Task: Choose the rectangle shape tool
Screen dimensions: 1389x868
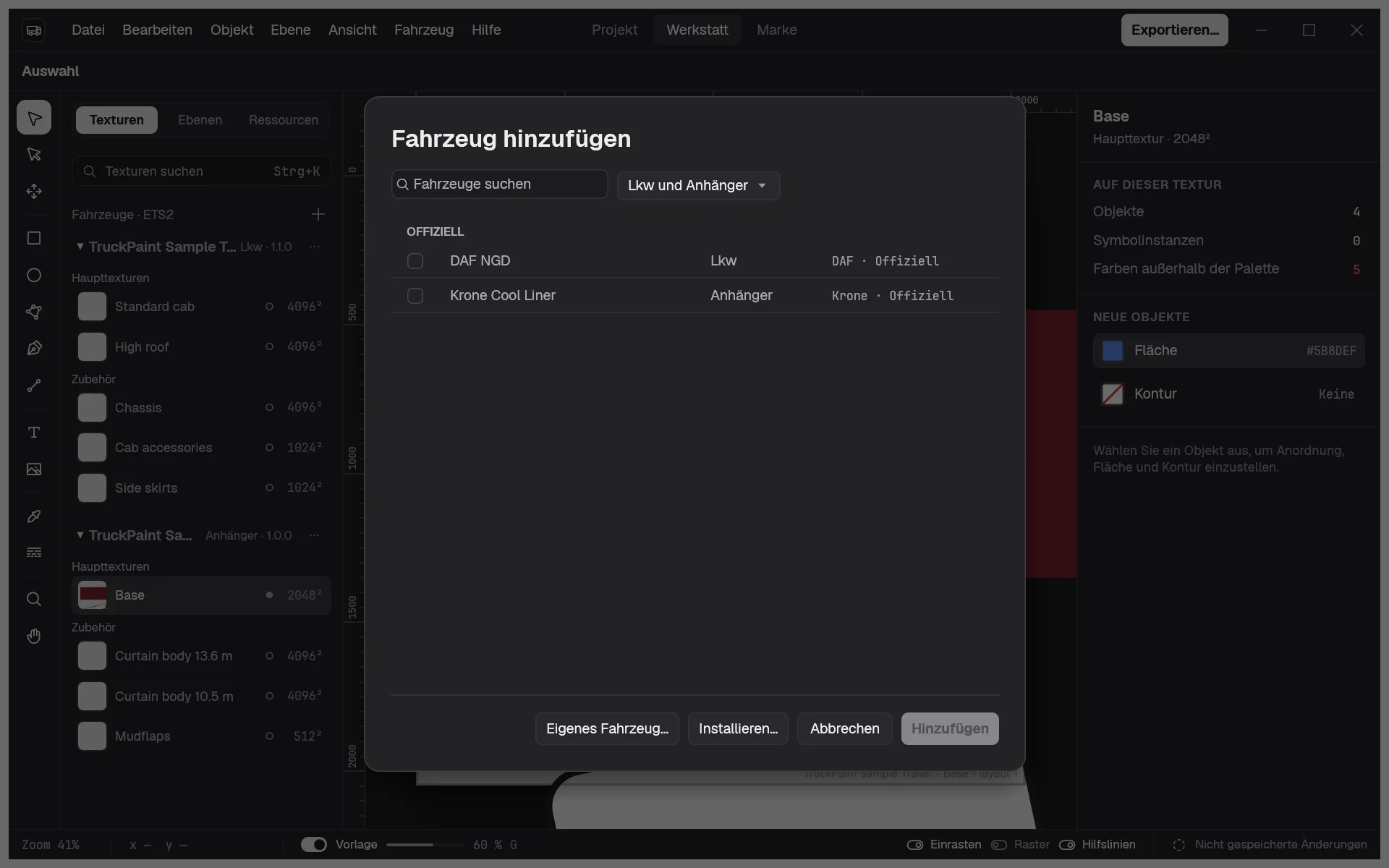Action: (34, 239)
